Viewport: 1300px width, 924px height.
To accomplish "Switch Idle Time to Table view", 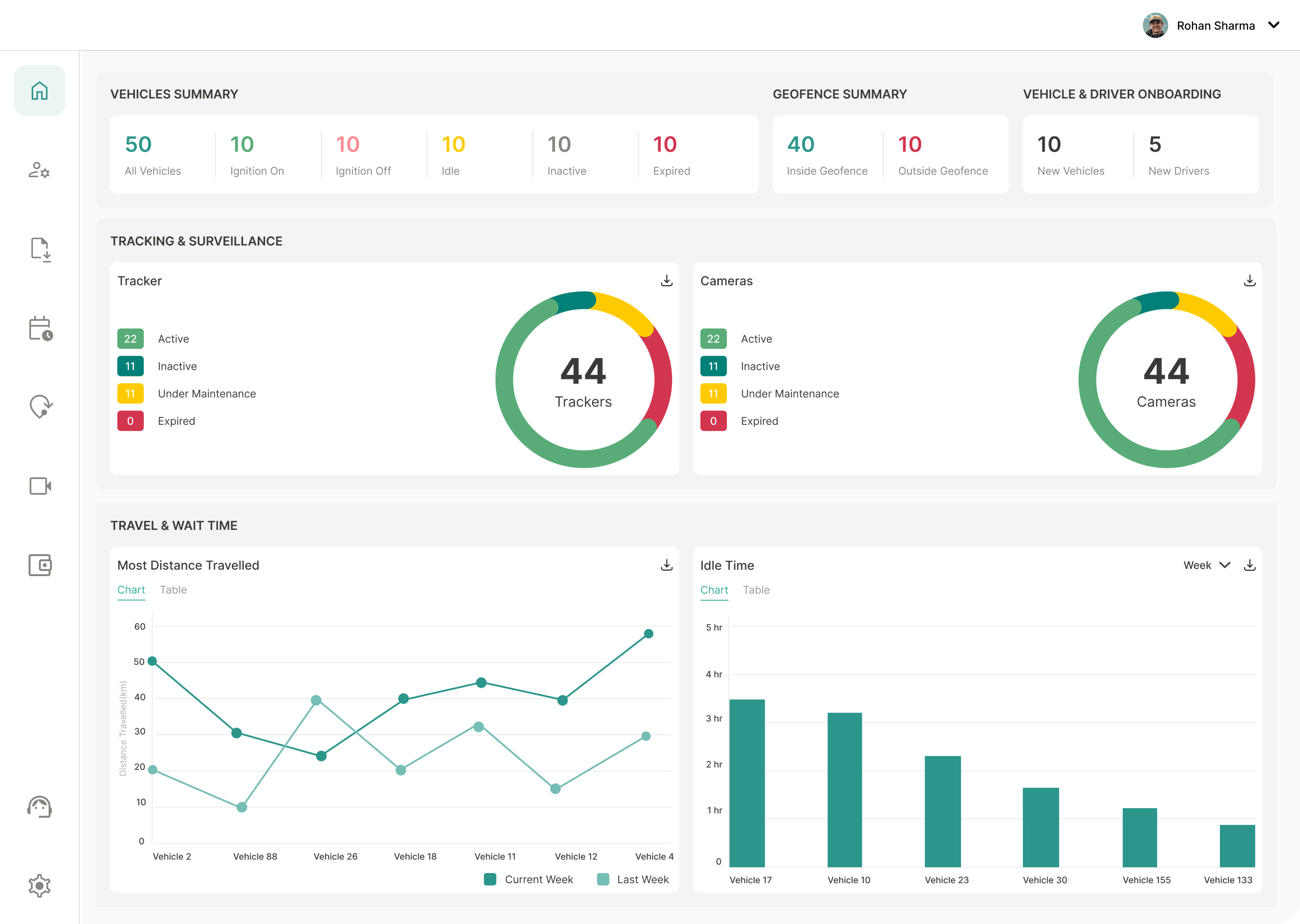I will coord(756,590).
